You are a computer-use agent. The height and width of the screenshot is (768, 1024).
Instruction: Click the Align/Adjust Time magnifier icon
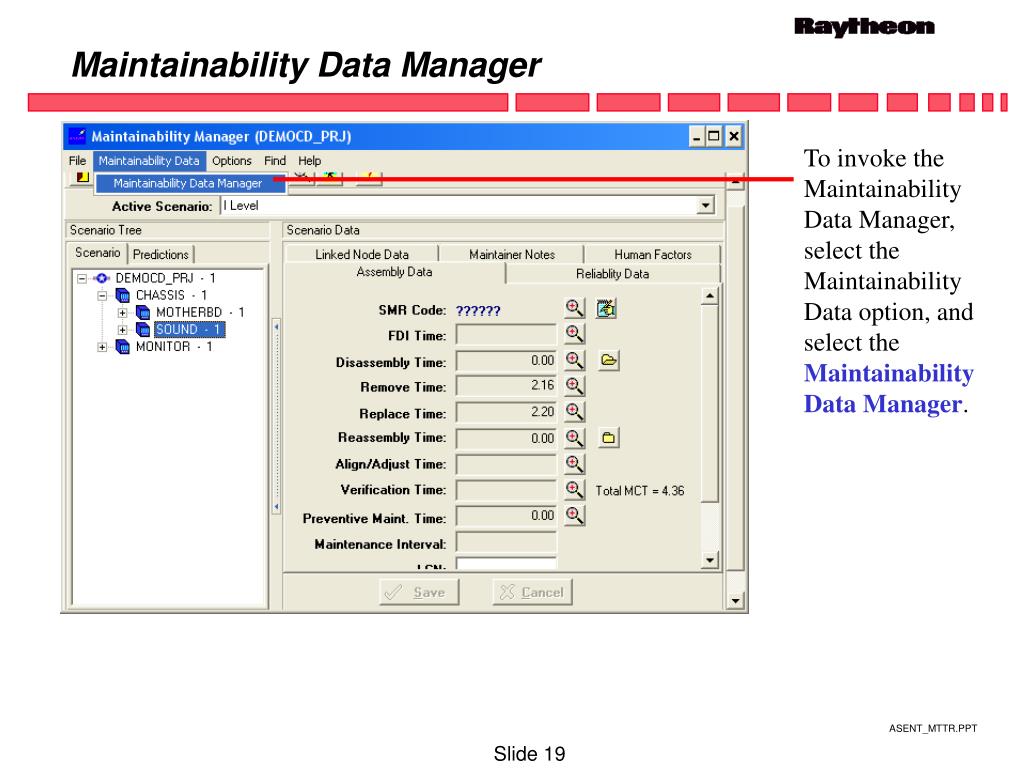(x=574, y=464)
